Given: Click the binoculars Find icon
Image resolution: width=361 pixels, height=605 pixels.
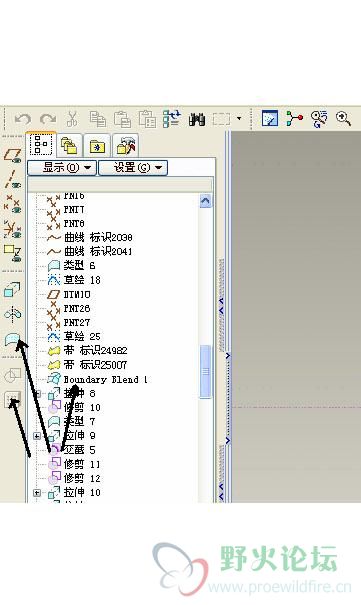Looking at the screenshot, I should click(197, 119).
